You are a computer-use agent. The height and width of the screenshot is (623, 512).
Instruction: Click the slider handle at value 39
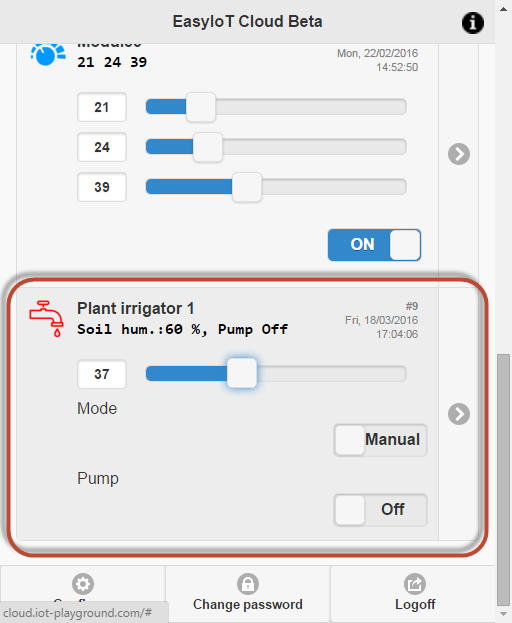[247, 187]
